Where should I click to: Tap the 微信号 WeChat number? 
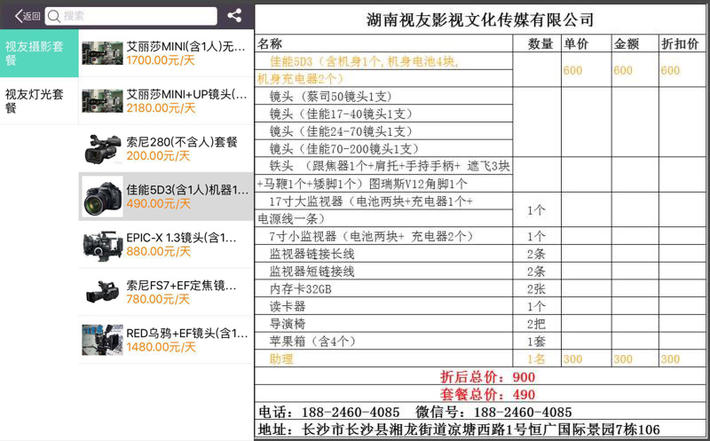pyautogui.click(x=523, y=412)
